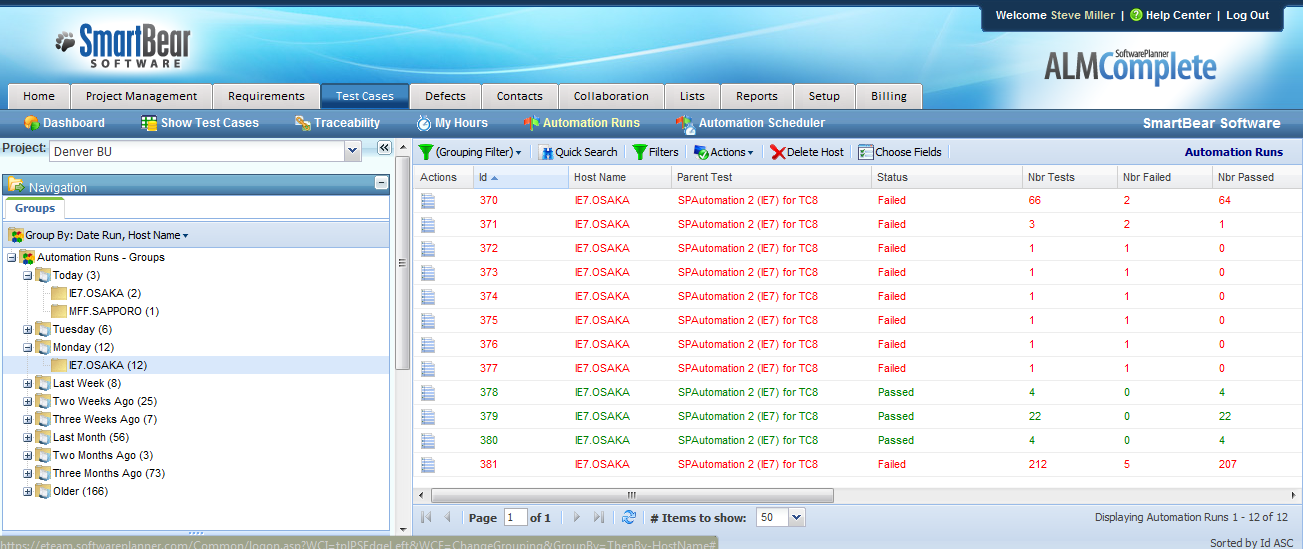Click the refresh icon in pager

(628, 517)
